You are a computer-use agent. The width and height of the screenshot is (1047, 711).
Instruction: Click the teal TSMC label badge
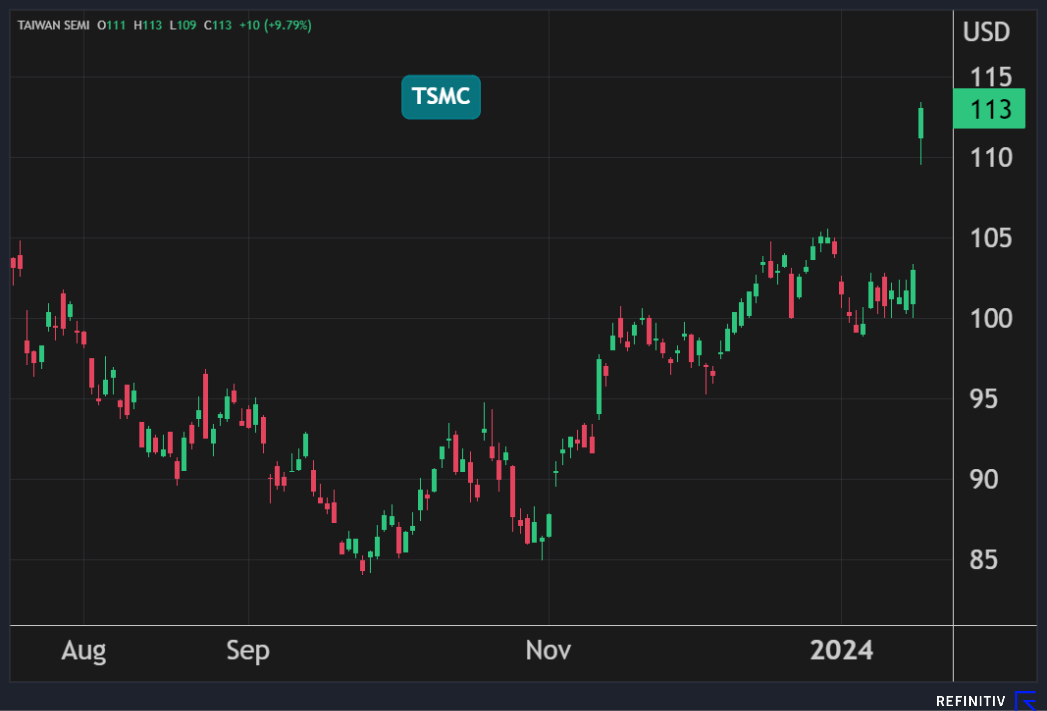[x=441, y=97]
